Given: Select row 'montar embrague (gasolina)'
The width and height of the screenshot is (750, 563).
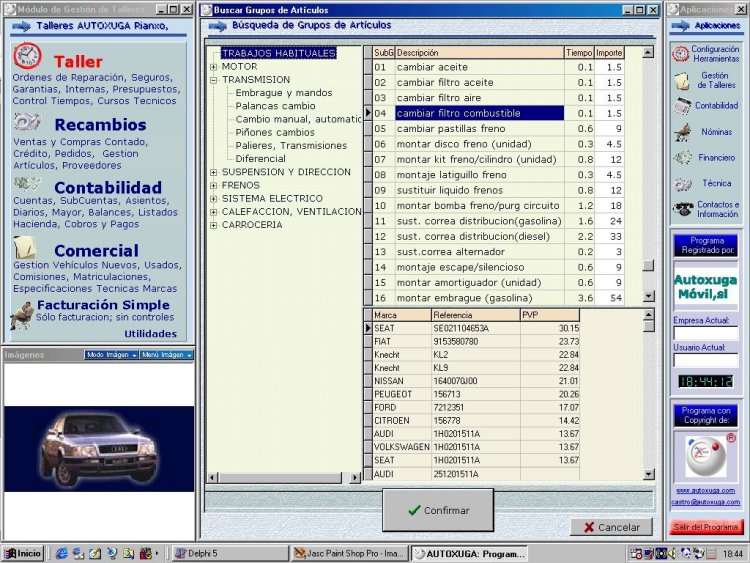Looking at the screenshot, I should [x=499, y=298].
